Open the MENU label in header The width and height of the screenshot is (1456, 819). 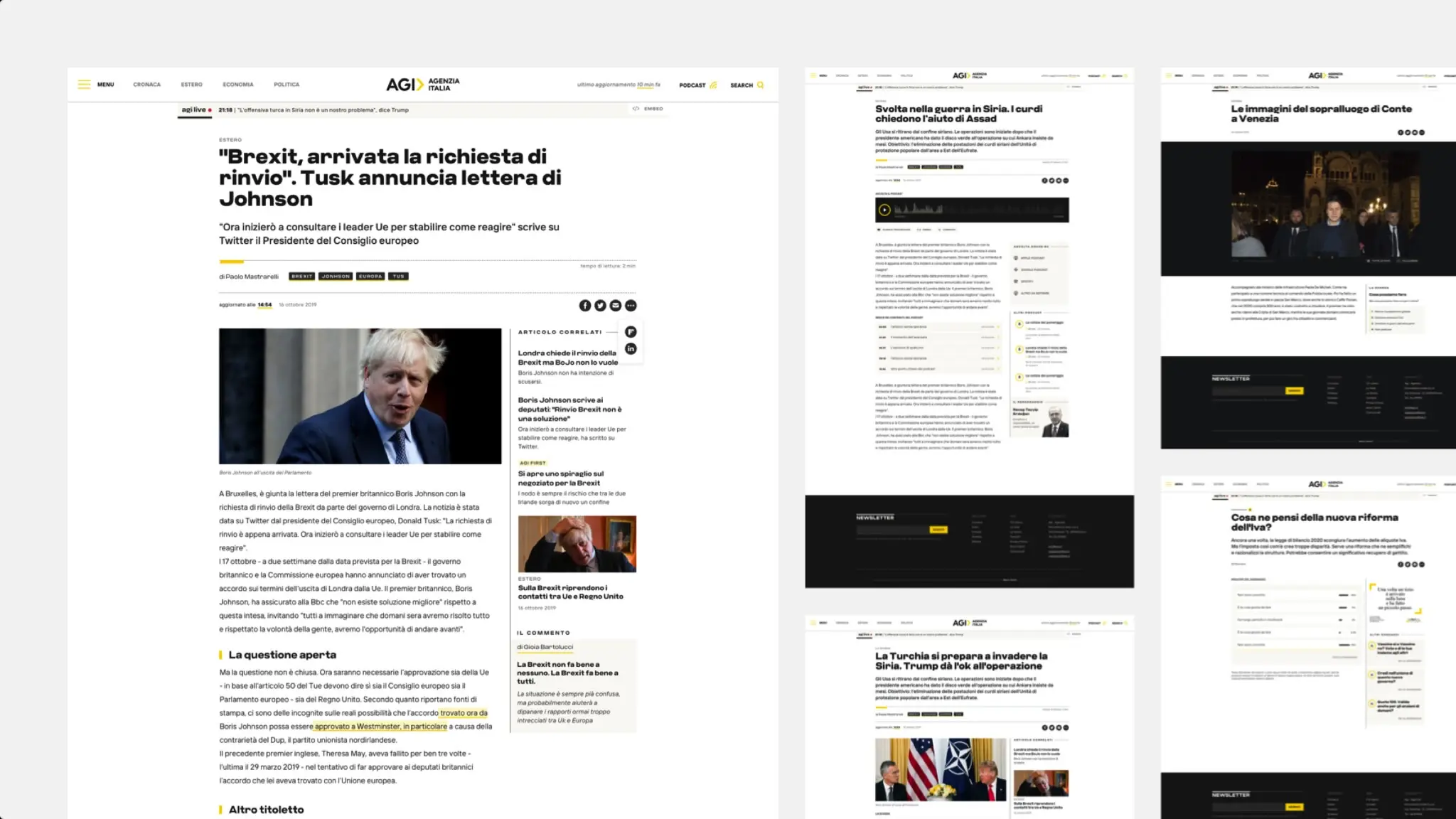[x=106, y=85]
